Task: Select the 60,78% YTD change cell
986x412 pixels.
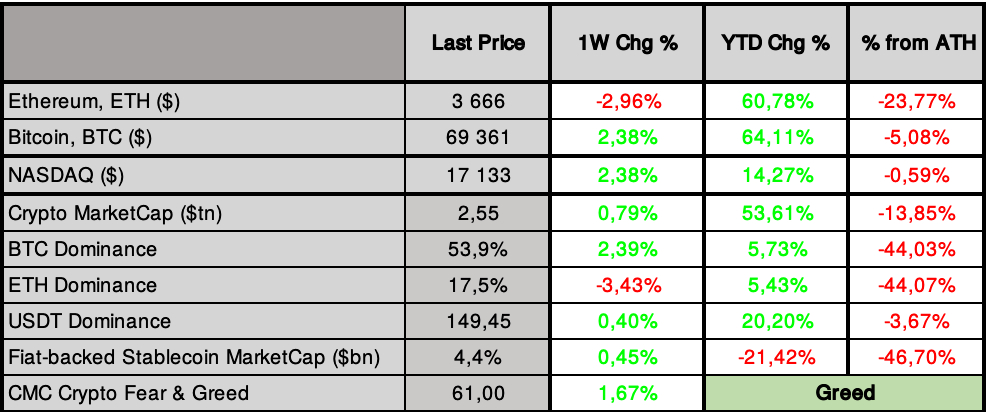Action: click(775, 101)
